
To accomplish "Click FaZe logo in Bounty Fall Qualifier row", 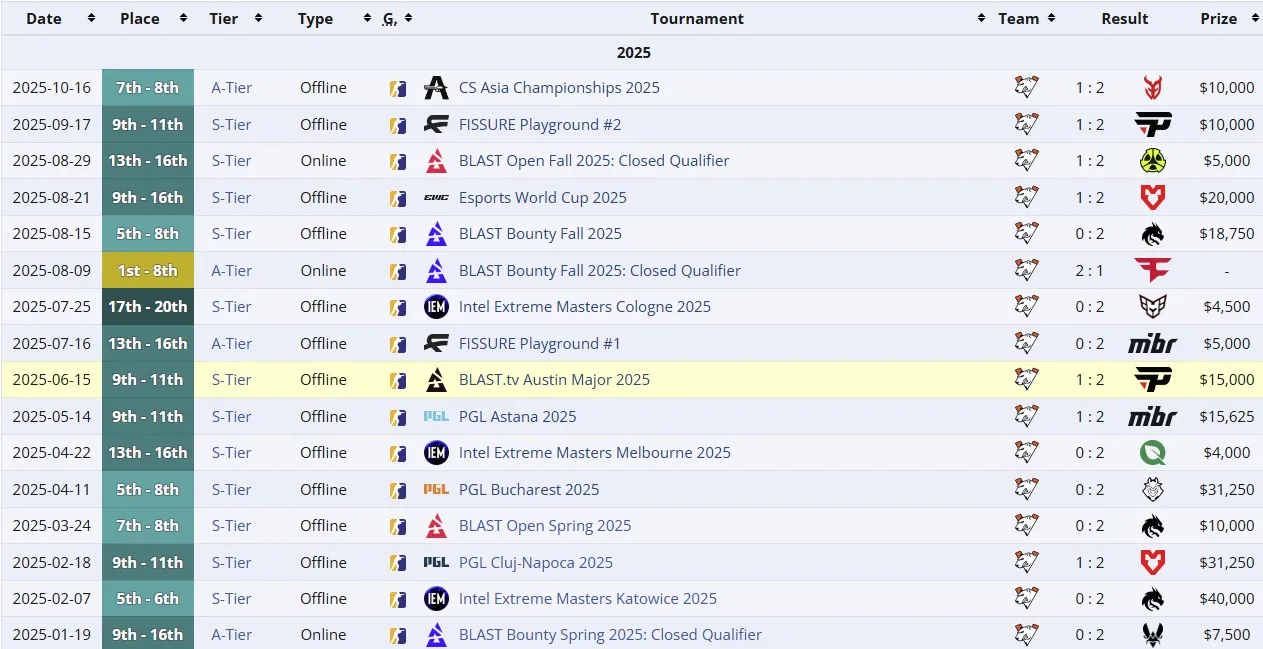I will click(1152, 270).
